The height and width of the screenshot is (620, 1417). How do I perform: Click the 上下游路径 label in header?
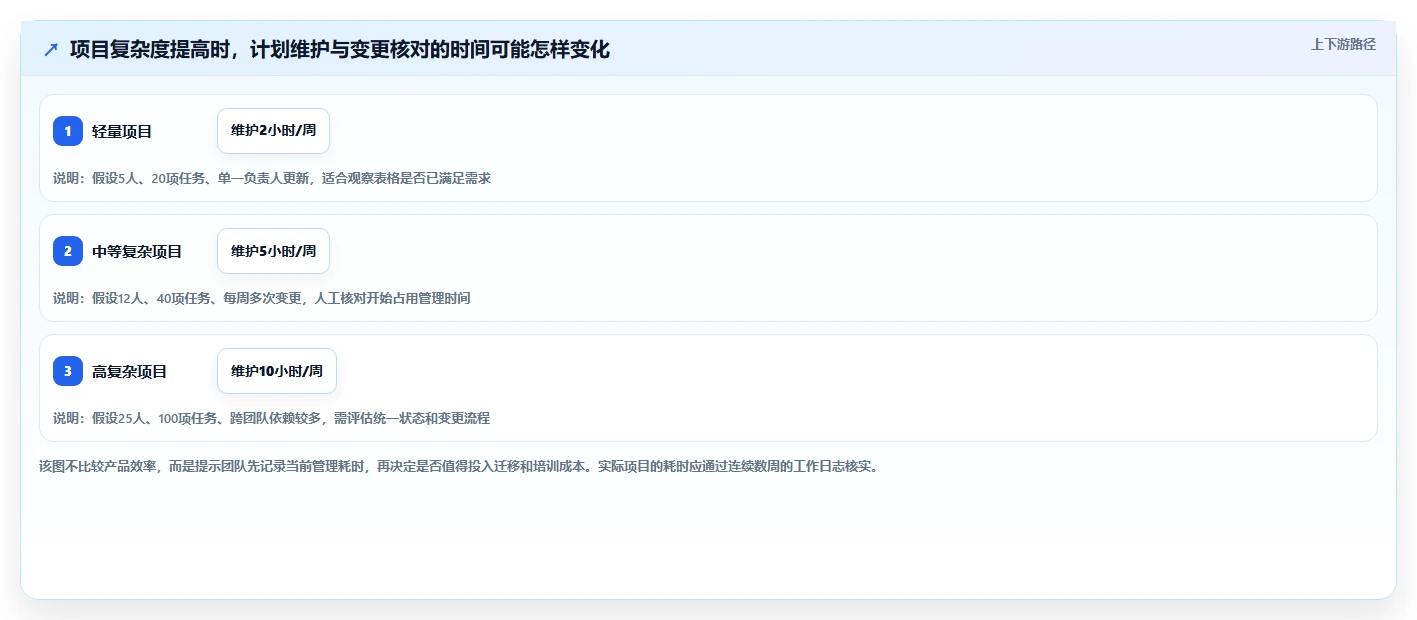(1343, 44)
